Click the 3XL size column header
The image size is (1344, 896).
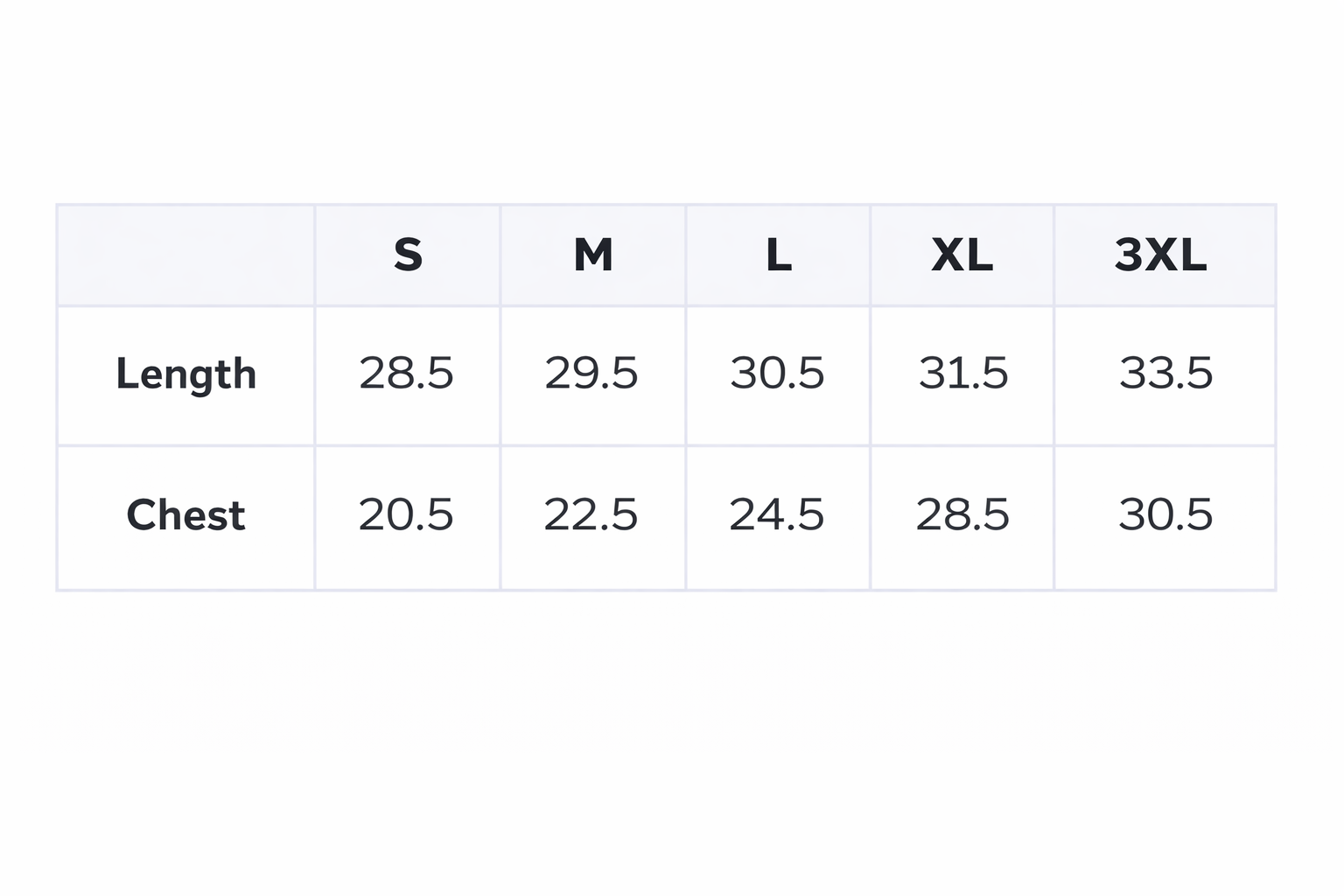coord(1161,255)
